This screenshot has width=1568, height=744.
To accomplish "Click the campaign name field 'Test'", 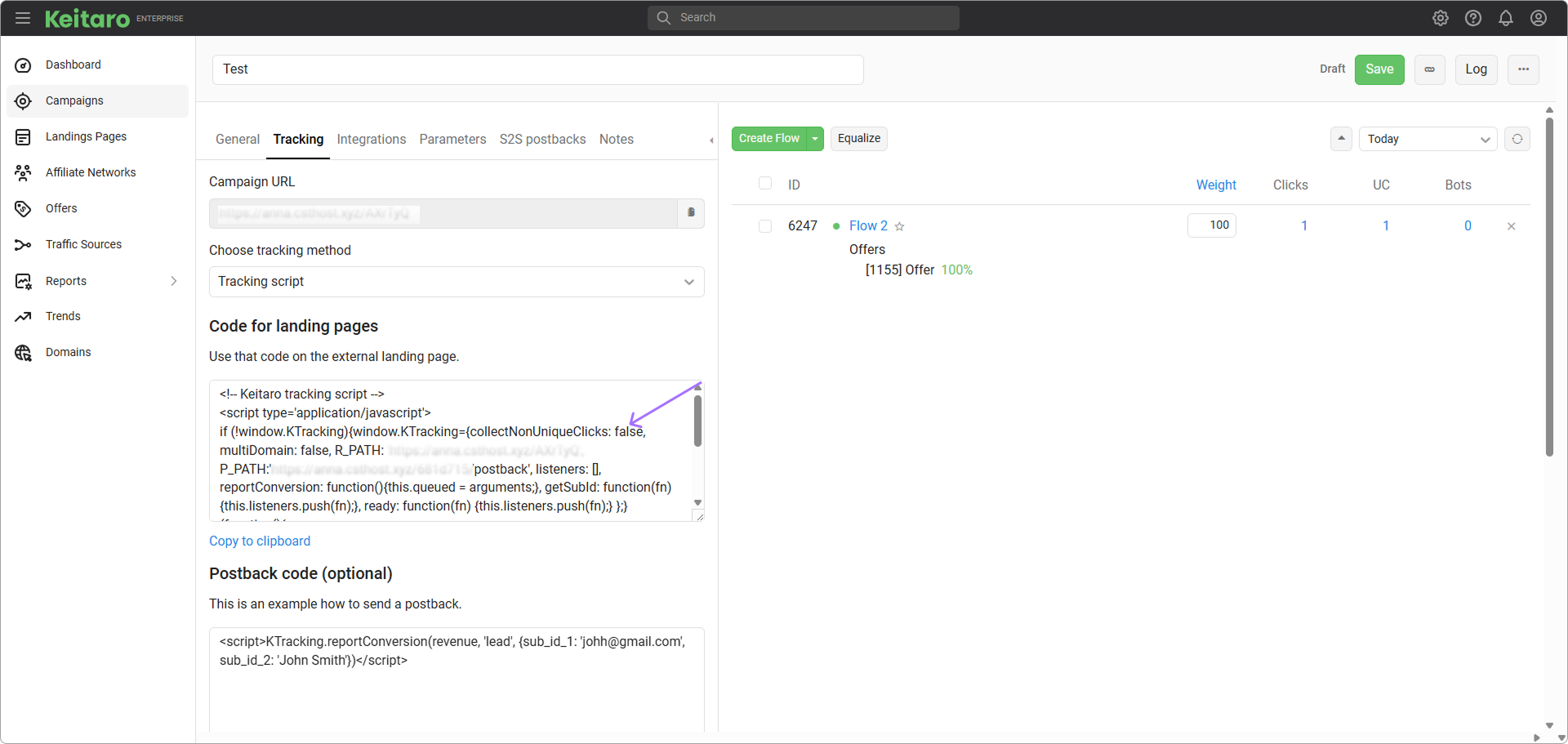I will coord(538,69).
